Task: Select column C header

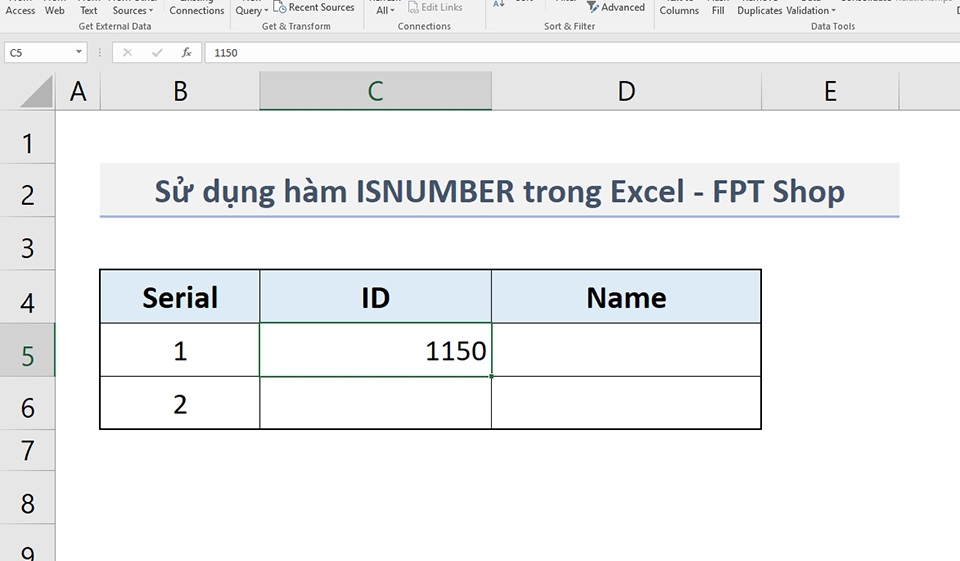Action: (375, 91)
